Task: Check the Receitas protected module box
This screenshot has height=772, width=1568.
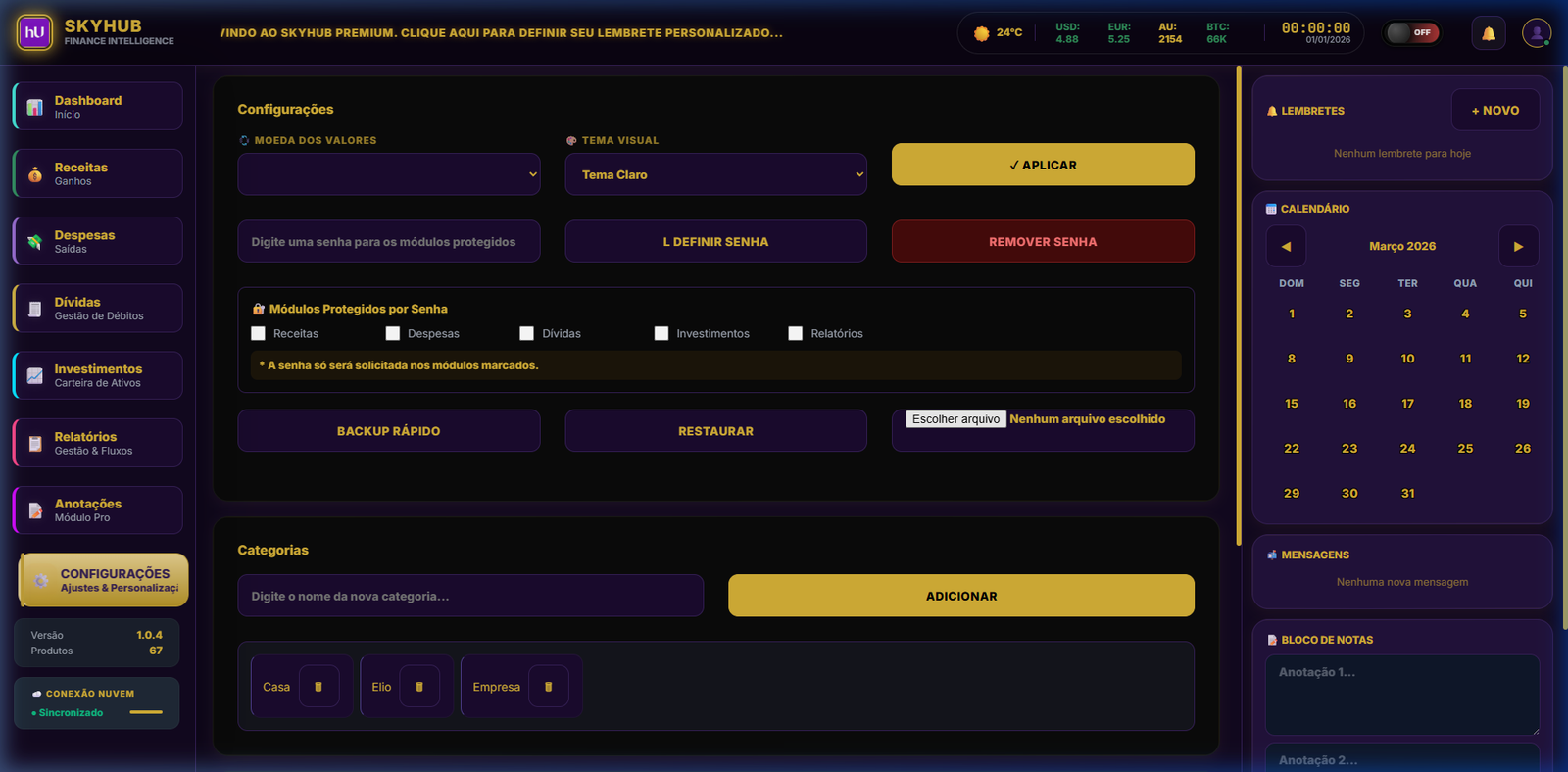Action: [x=259, y=334]
